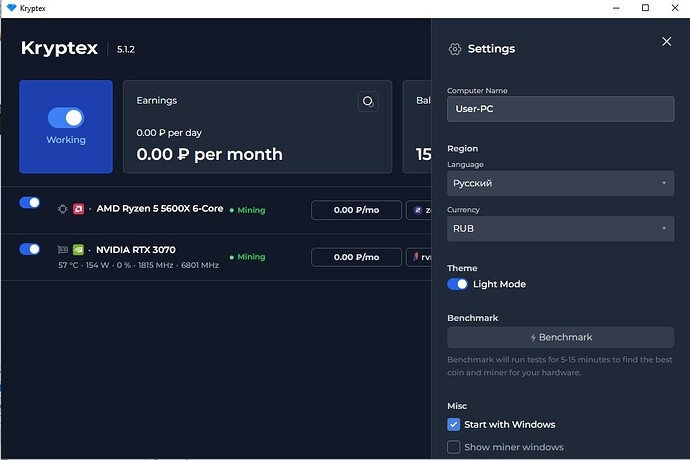
Task: Click the coin icon in the Ryzen row
Action: 418,210
